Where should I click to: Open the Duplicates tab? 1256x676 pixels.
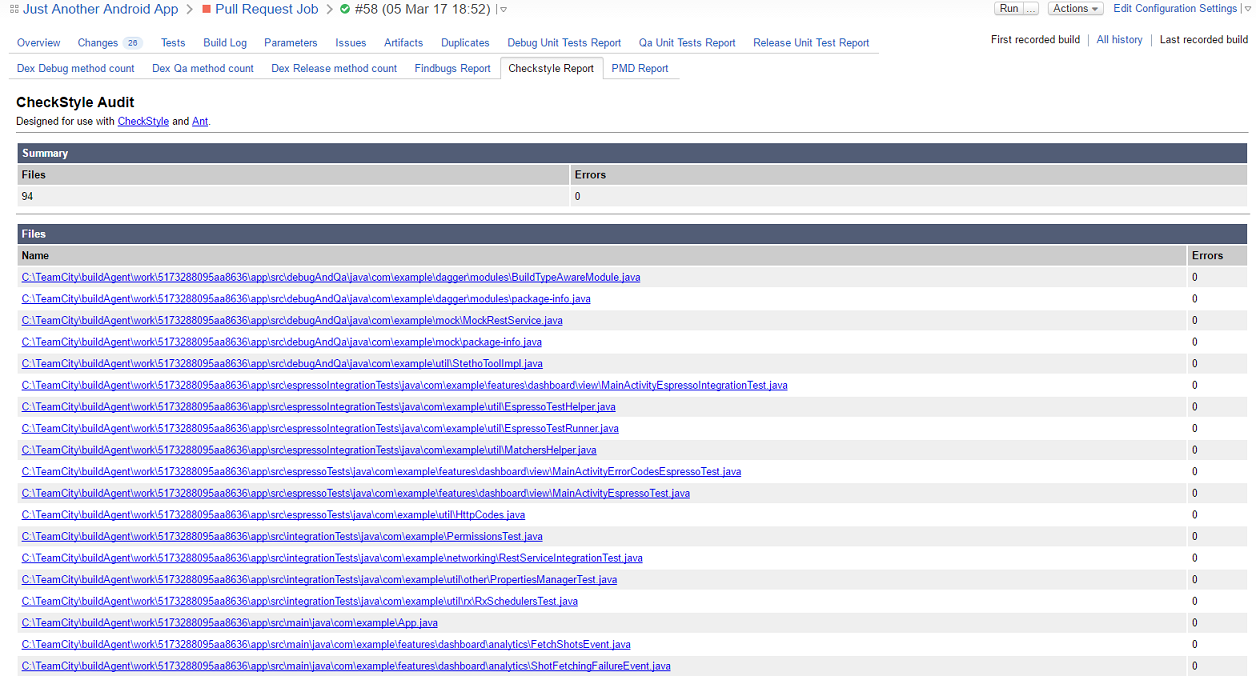[x=465, y=43]
